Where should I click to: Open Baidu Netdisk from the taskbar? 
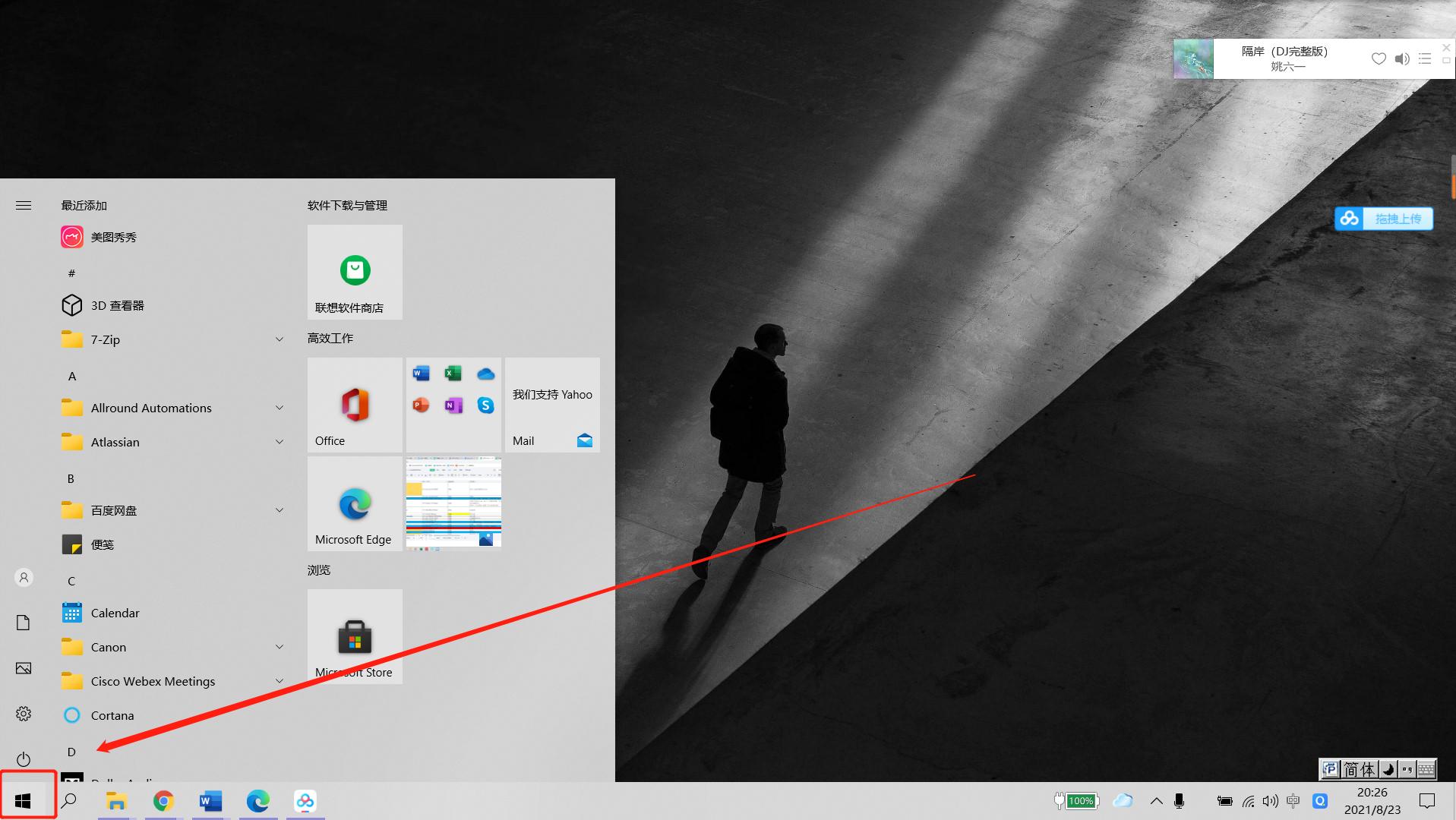(305, 801)
